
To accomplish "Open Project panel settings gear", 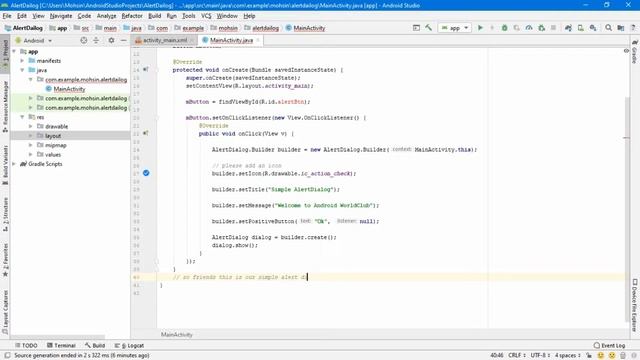I will [x=111, y=40].
